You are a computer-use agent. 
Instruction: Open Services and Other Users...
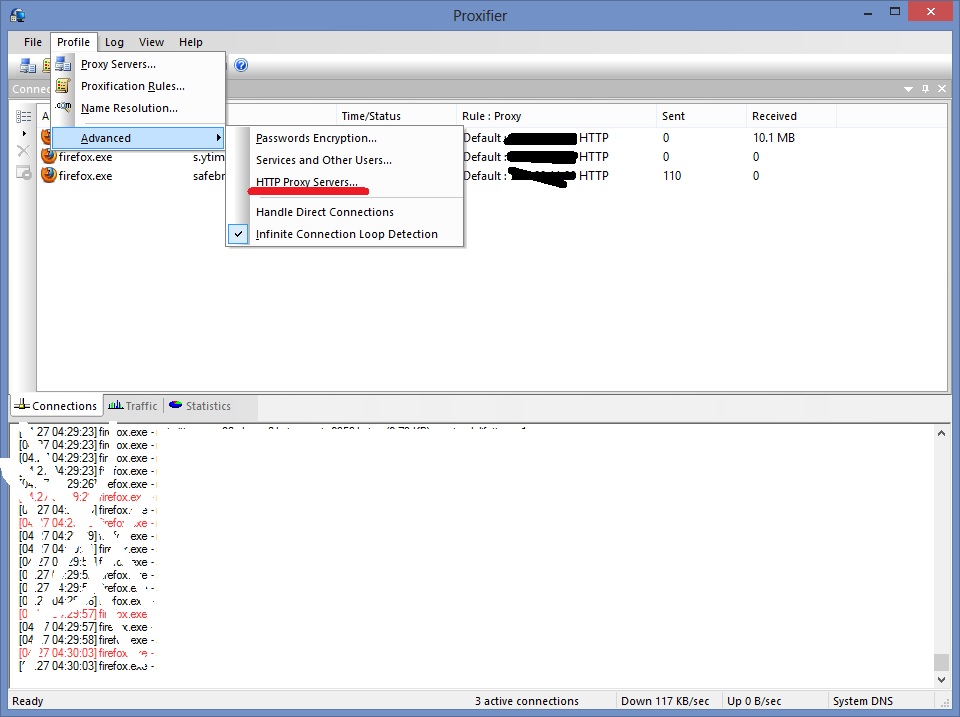(x=345, y=160)
